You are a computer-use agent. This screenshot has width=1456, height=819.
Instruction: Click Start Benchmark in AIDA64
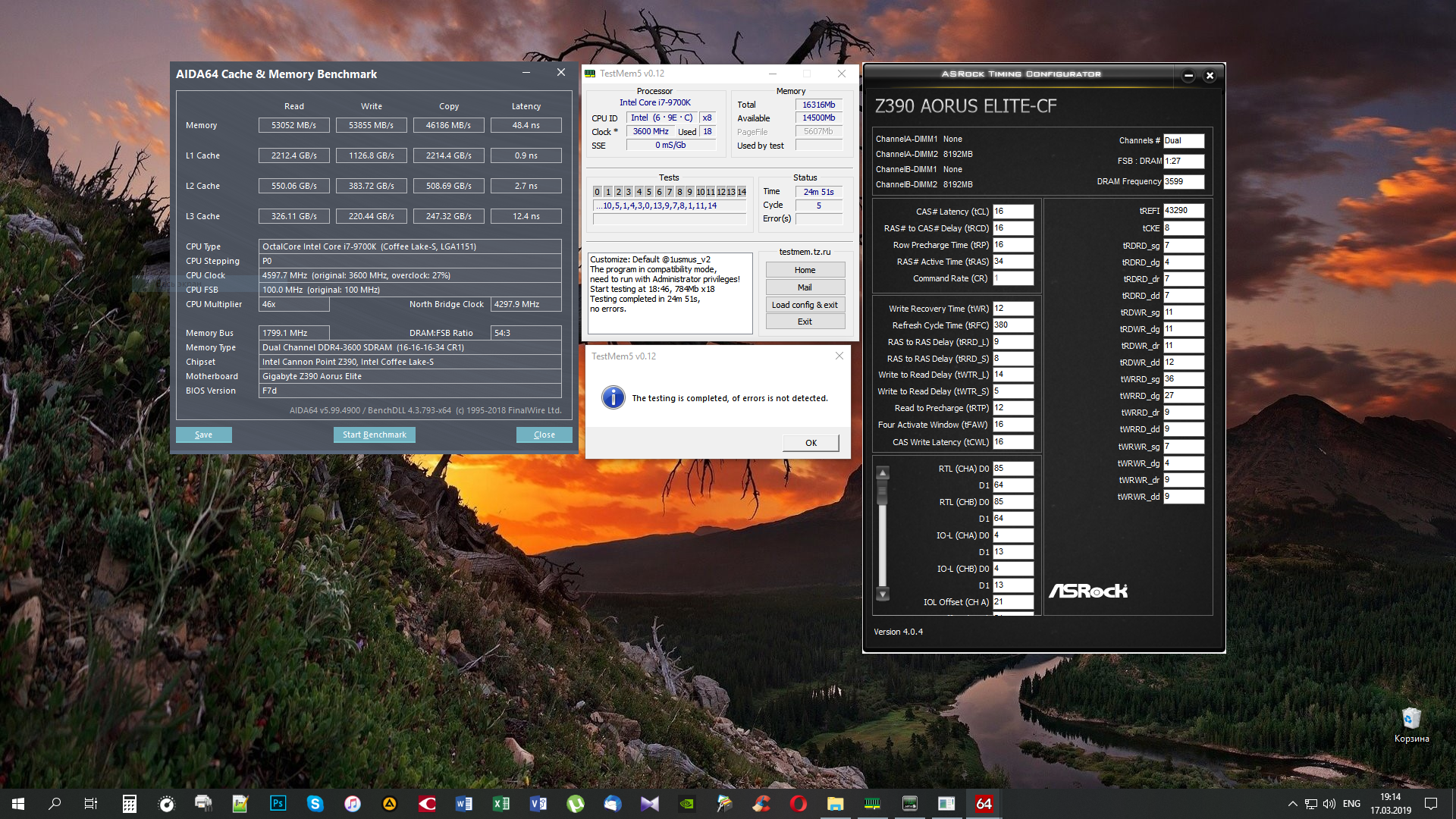point(374,435)
